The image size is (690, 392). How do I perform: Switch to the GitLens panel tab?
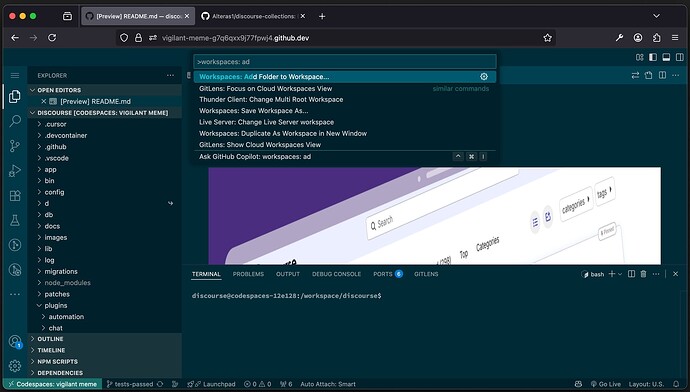coord(426,274)
